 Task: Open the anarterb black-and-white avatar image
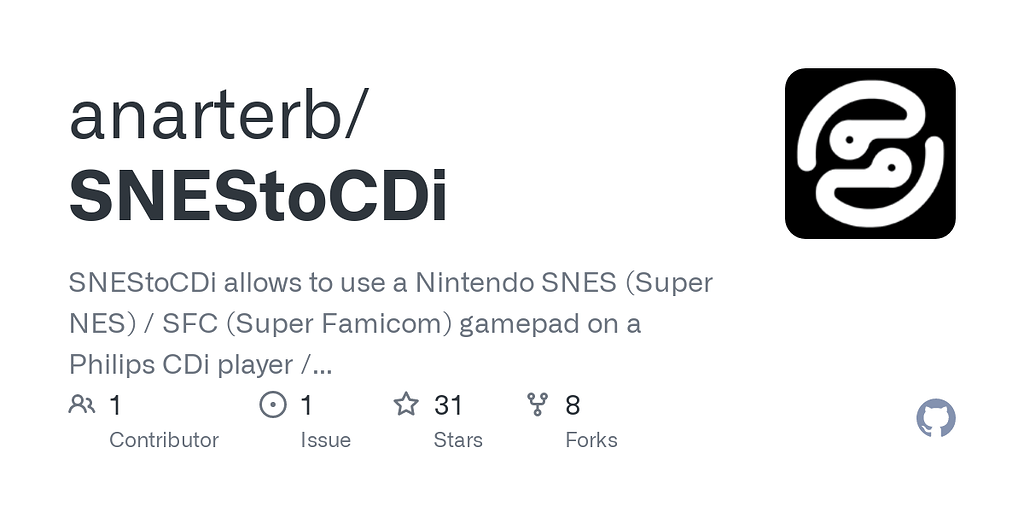coord(870,153)
